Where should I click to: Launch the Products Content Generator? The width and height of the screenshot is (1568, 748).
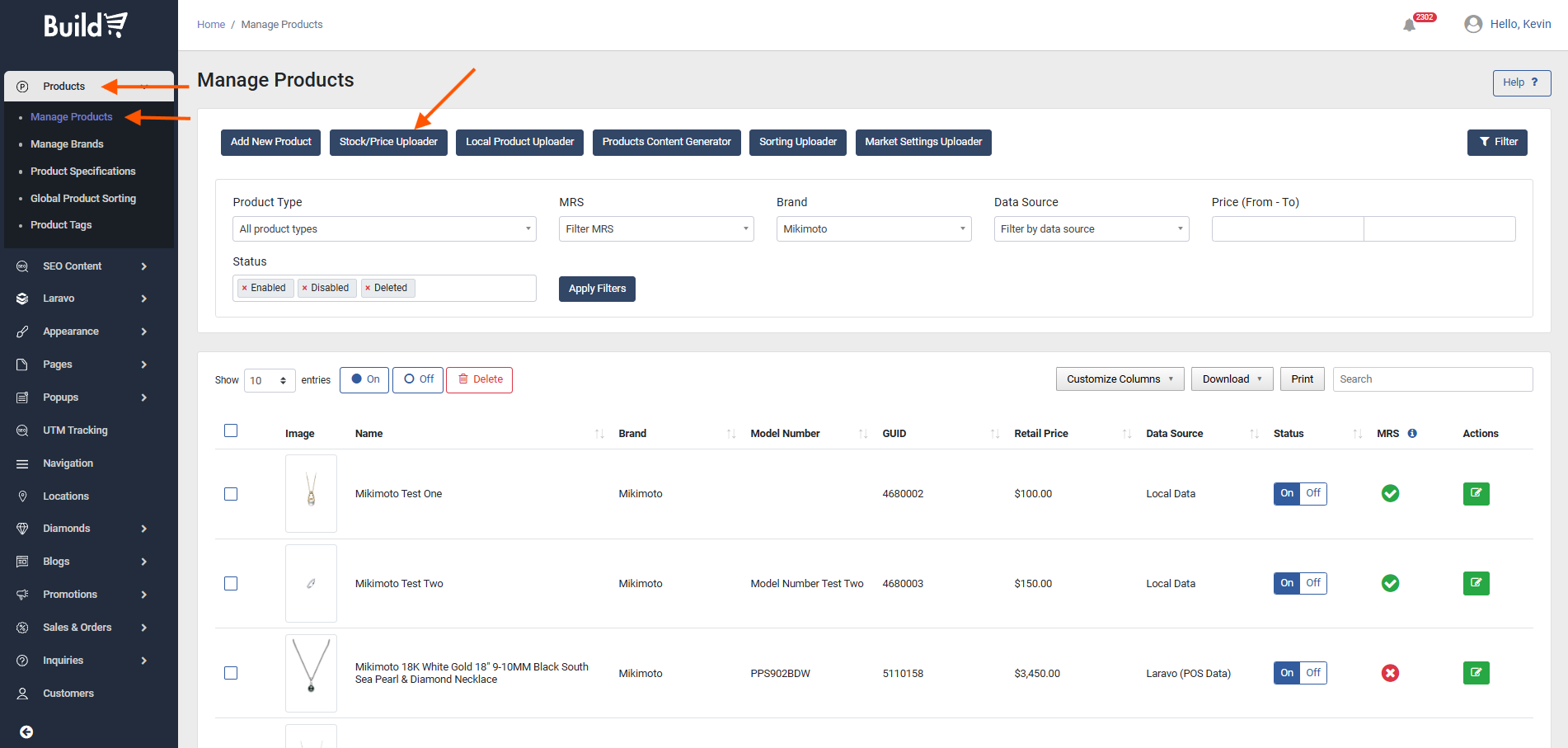point(667,142)
